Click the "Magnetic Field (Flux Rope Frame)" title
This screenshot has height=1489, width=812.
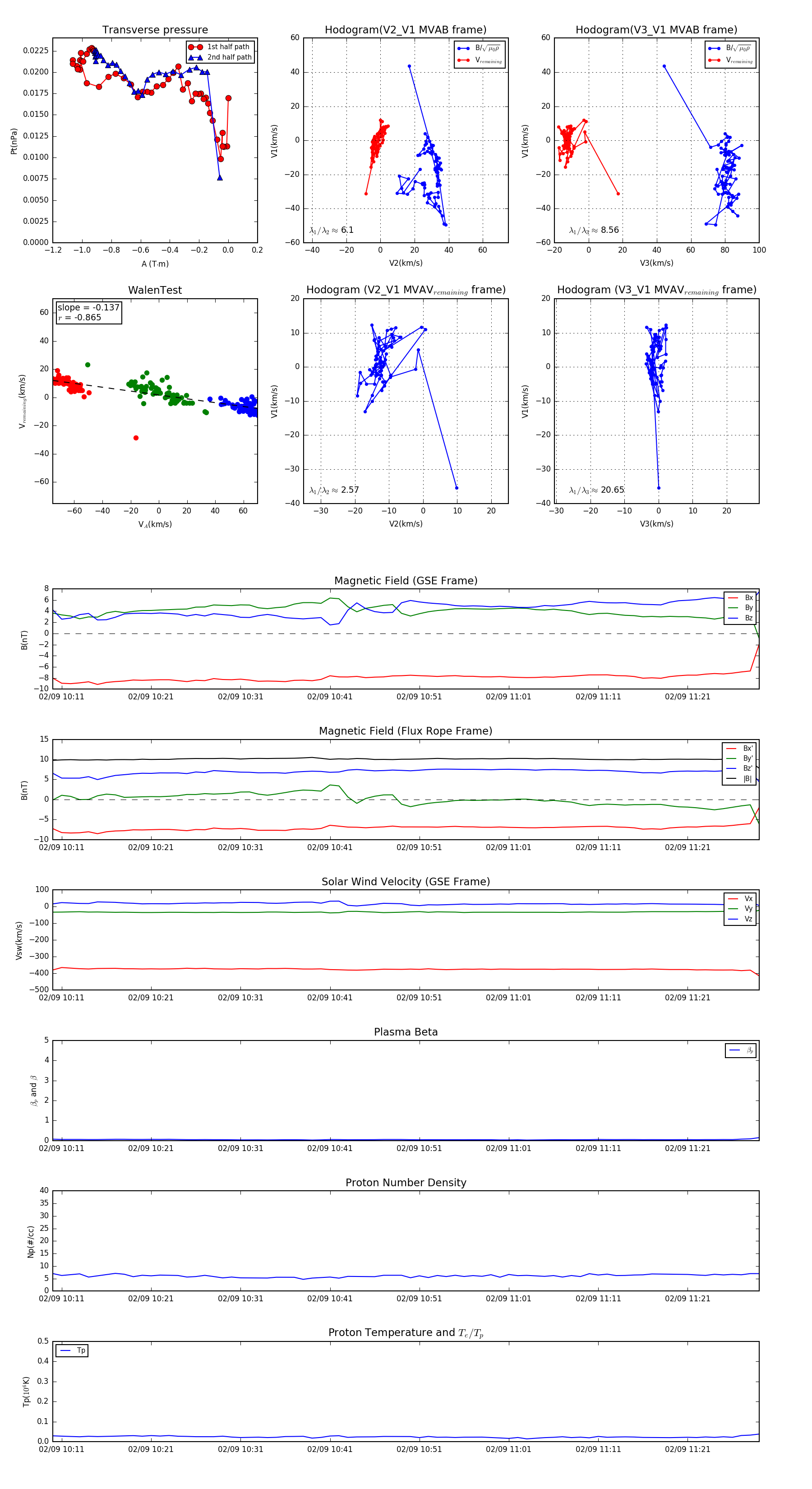click(x=406, y=731)
